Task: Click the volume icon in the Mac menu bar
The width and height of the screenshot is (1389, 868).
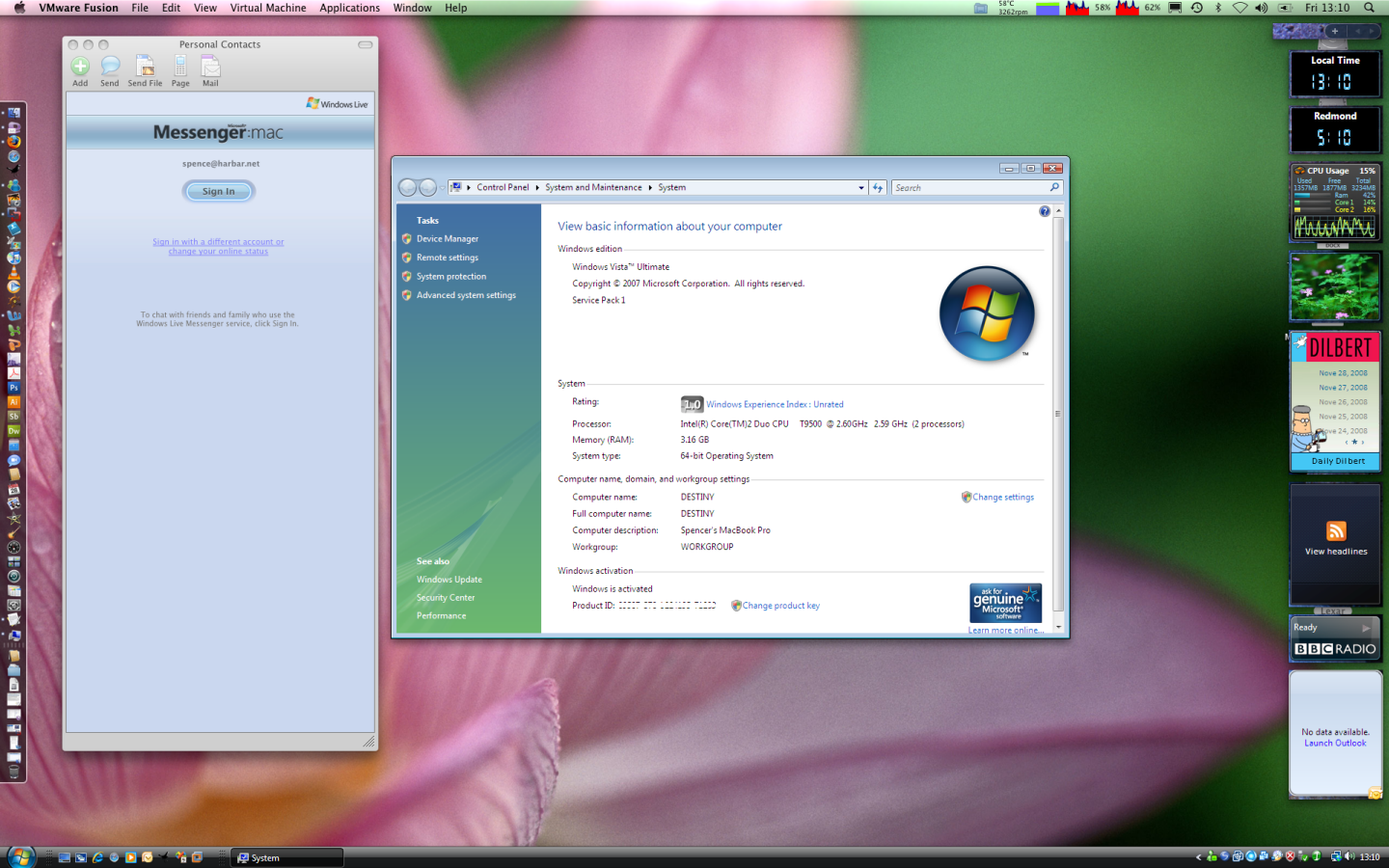Action: coord(1262,8)
